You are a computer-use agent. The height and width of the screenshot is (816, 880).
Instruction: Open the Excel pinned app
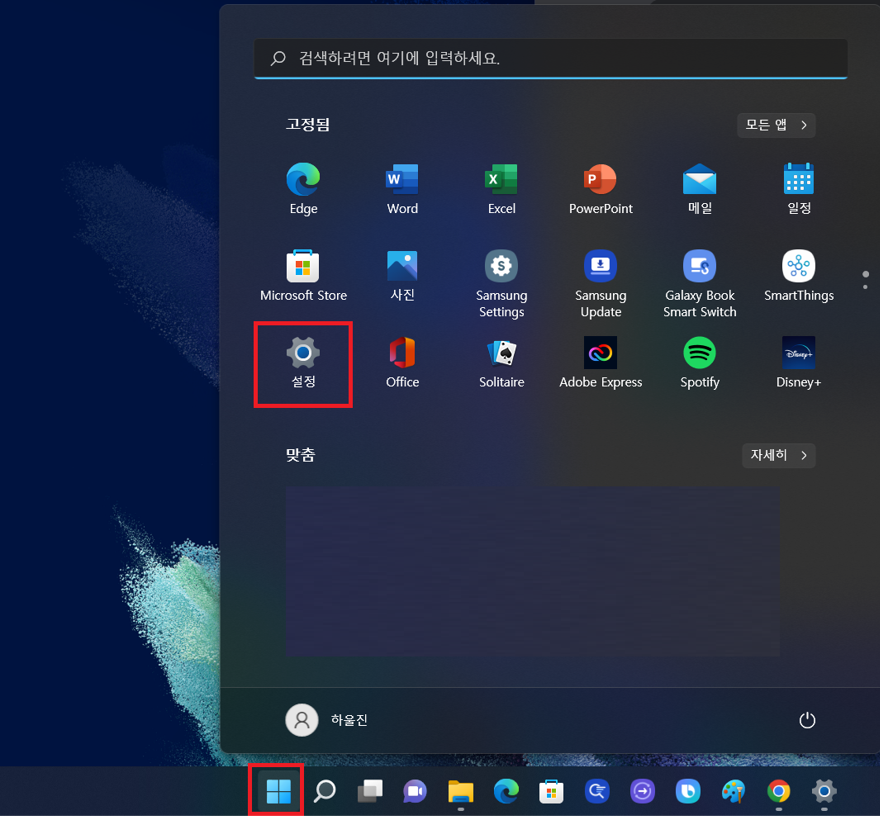click(x=501, y=189)
